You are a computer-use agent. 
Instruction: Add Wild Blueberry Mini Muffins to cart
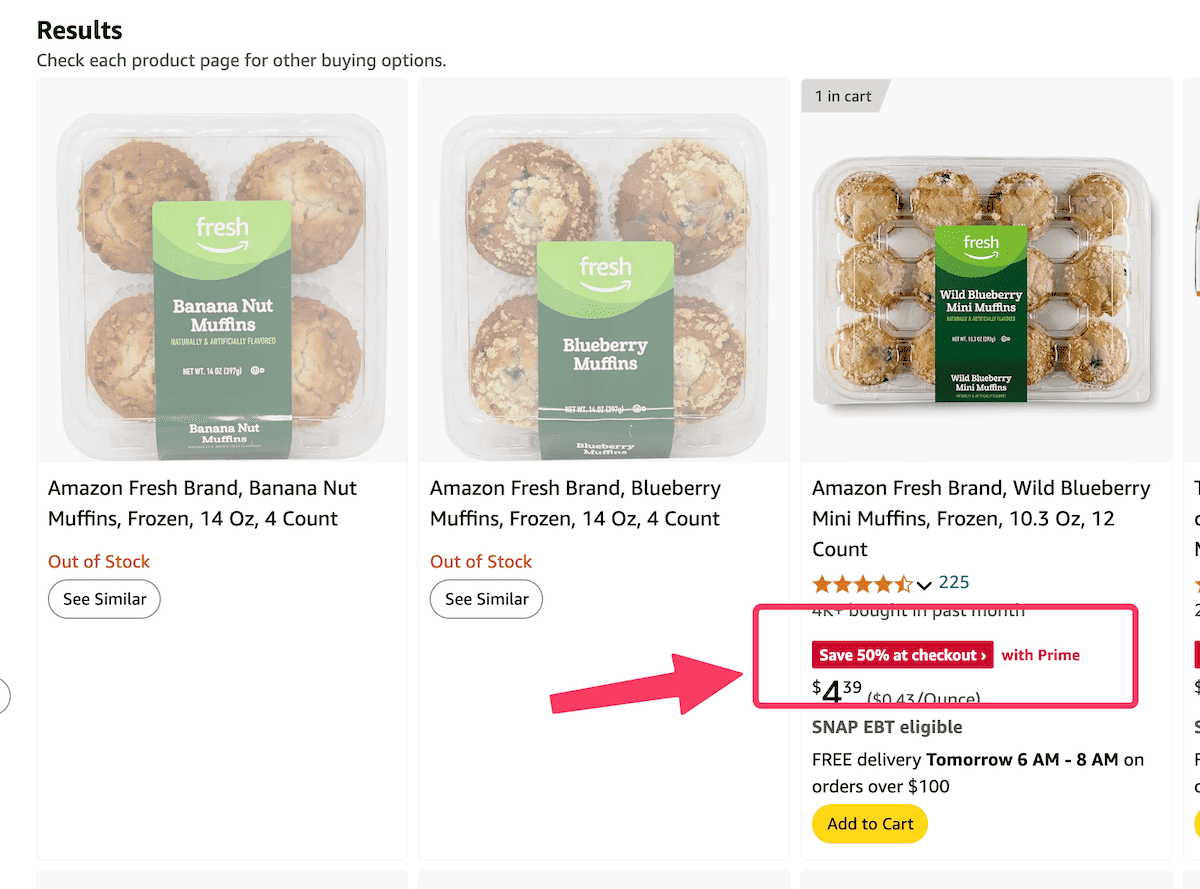click(869, 824)
